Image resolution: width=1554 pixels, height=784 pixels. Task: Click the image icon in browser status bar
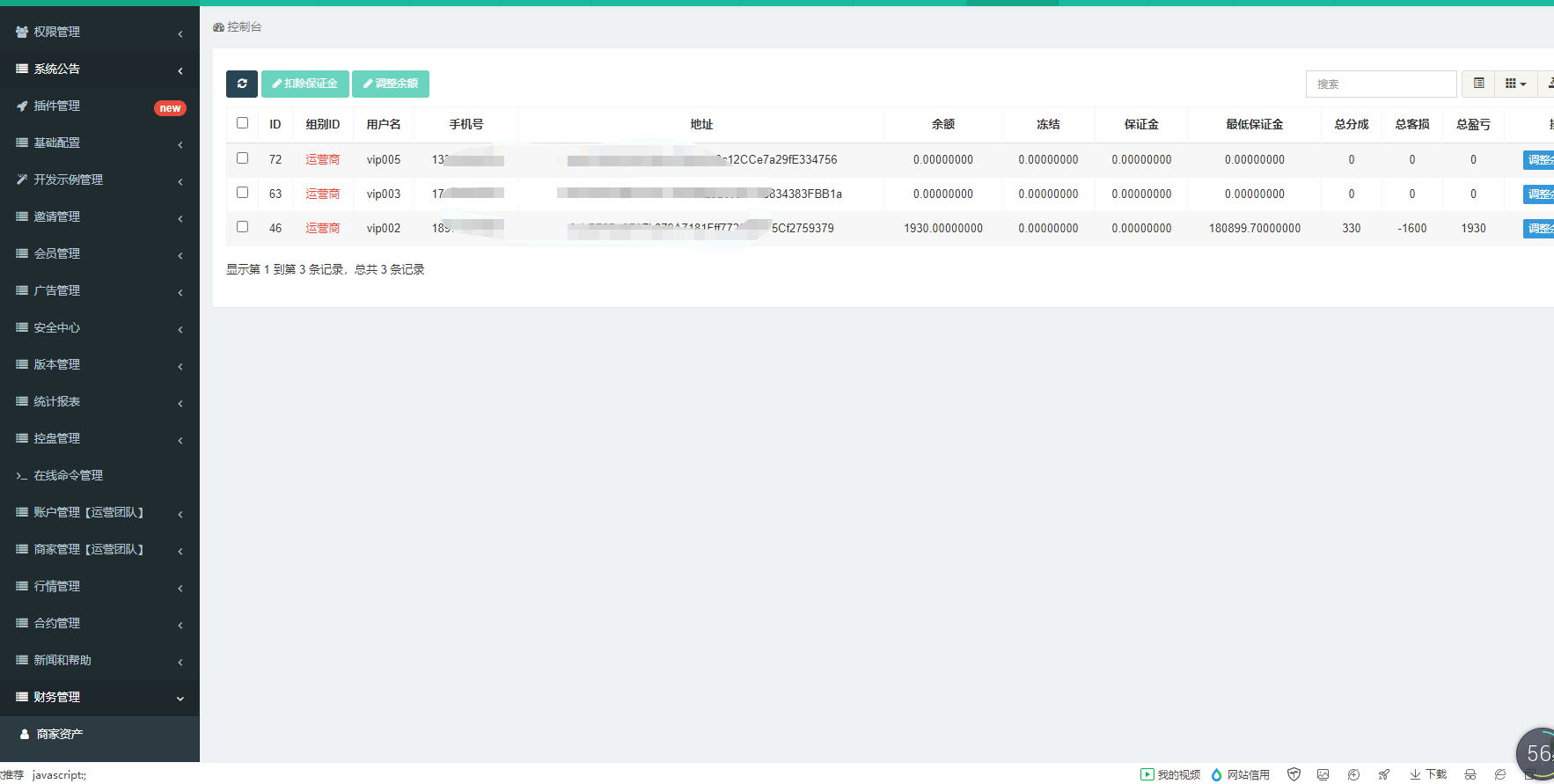click(x=1323, y=774)
